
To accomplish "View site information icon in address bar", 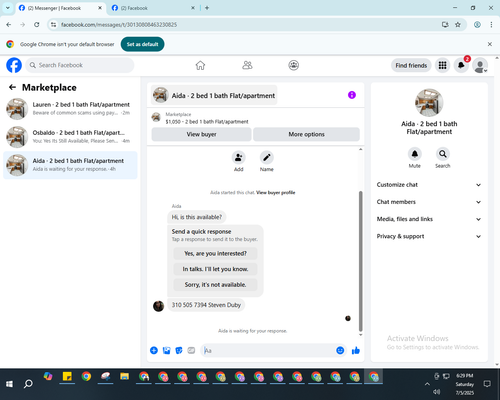I will pos(53,25).
